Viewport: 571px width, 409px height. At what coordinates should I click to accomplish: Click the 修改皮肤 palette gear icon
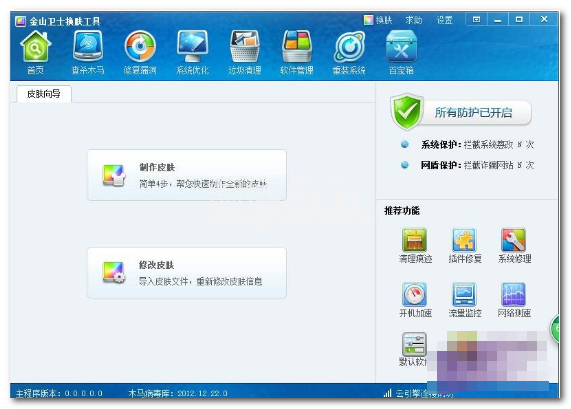click(x=114, y=272)
